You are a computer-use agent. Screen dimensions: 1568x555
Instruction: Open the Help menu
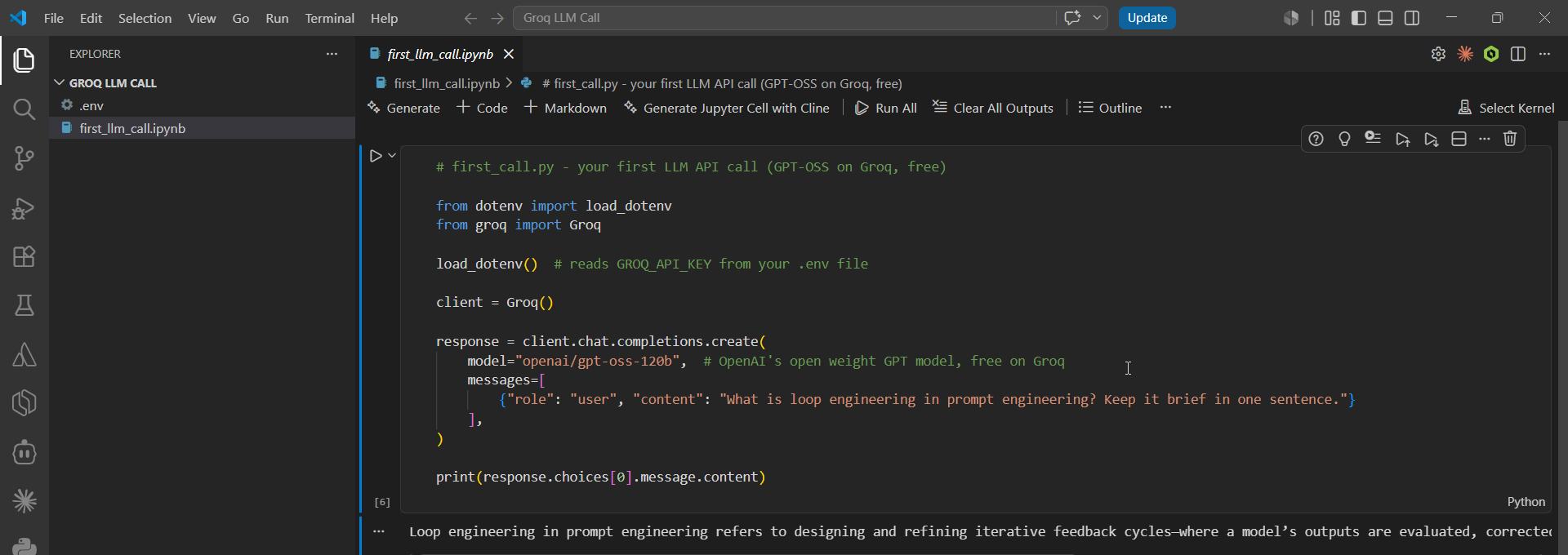click(384, 18)
